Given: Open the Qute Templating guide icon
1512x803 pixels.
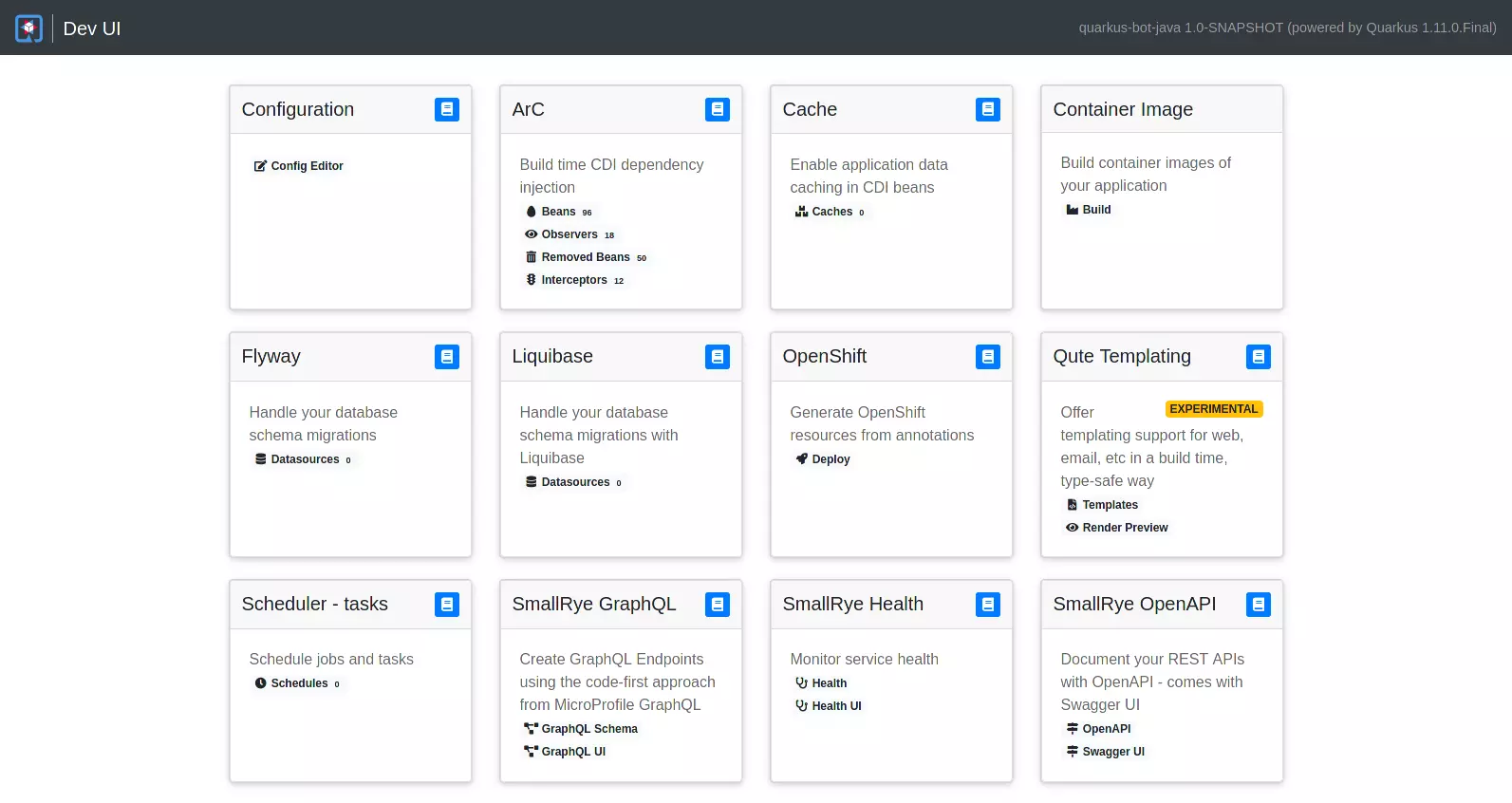Looking at the screenshot, I should tap(1258, 357).
